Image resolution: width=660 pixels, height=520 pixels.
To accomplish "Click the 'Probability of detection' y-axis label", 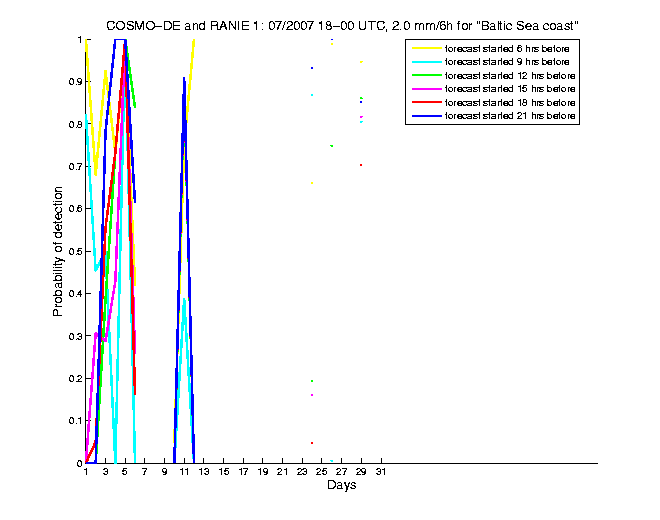I will [59, 251].
